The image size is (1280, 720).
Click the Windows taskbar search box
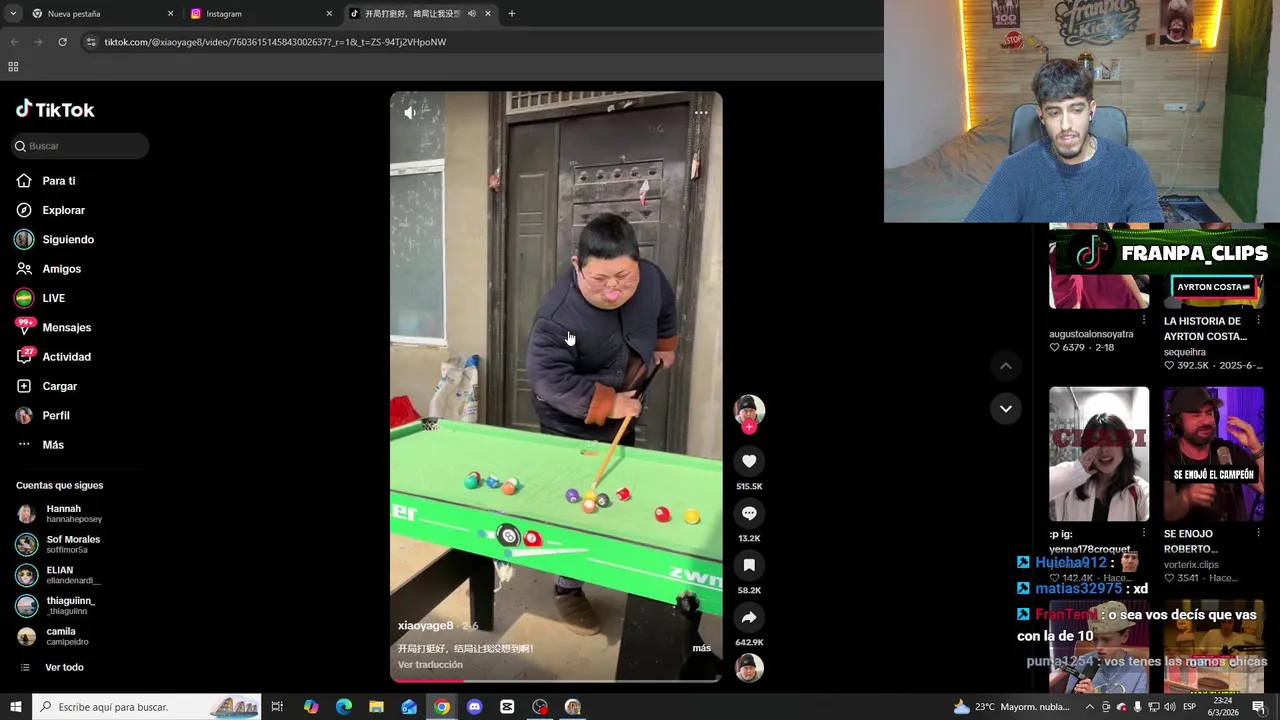pyautogui.click(x=146, y=707)
